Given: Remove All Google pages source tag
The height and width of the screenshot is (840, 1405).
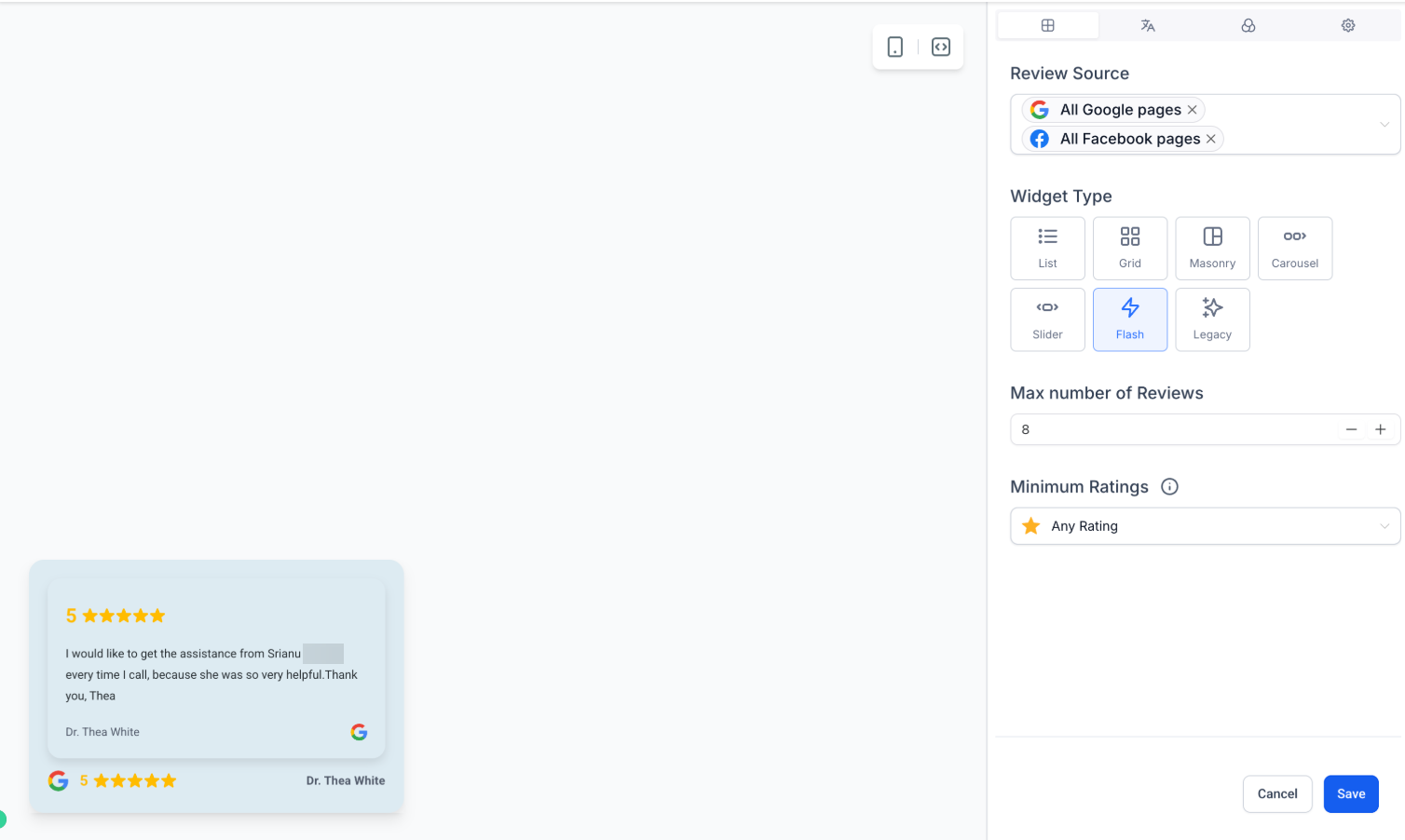Looking at the screenshot, I should (1192, 110).
